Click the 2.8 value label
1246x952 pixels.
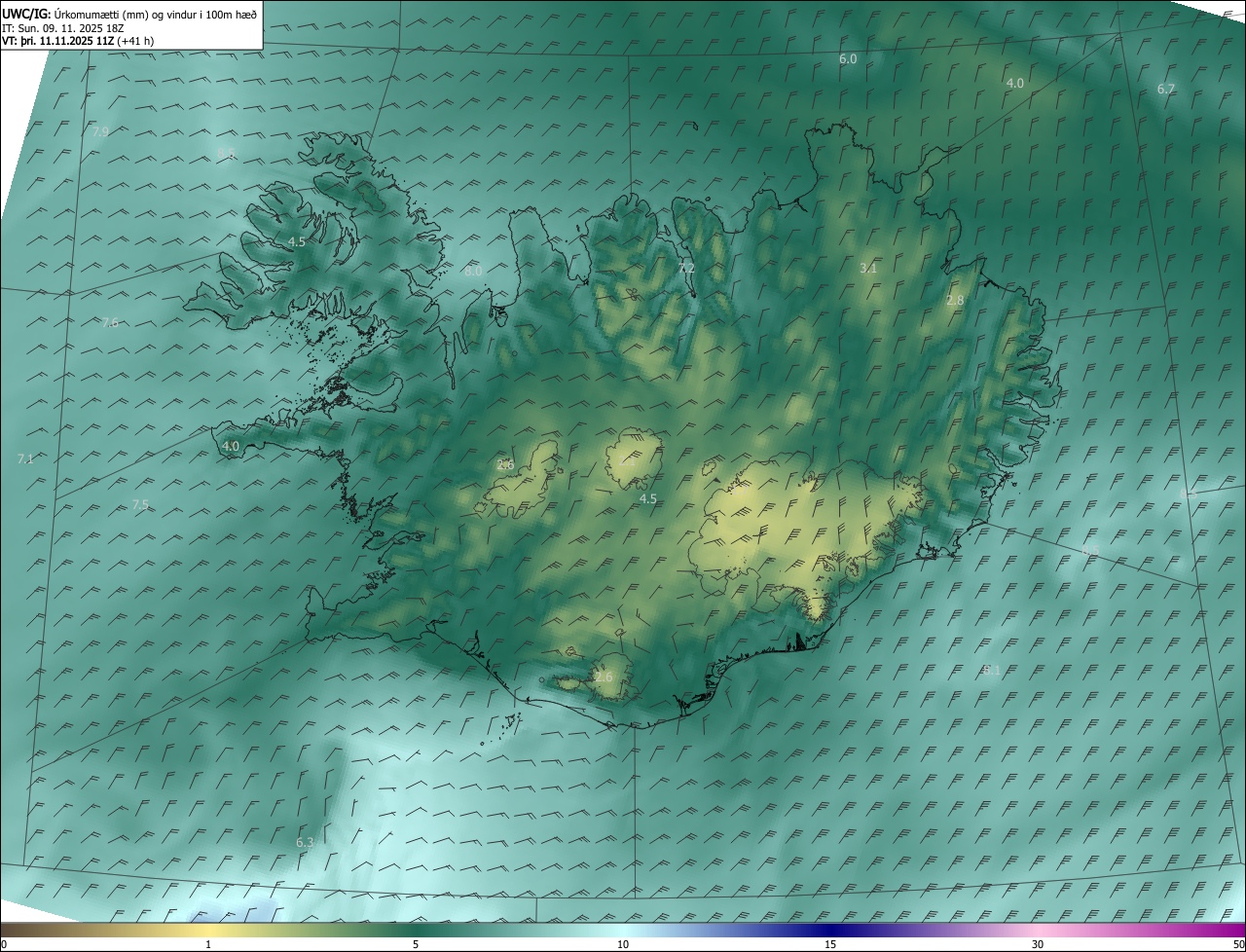click(955, 301)
